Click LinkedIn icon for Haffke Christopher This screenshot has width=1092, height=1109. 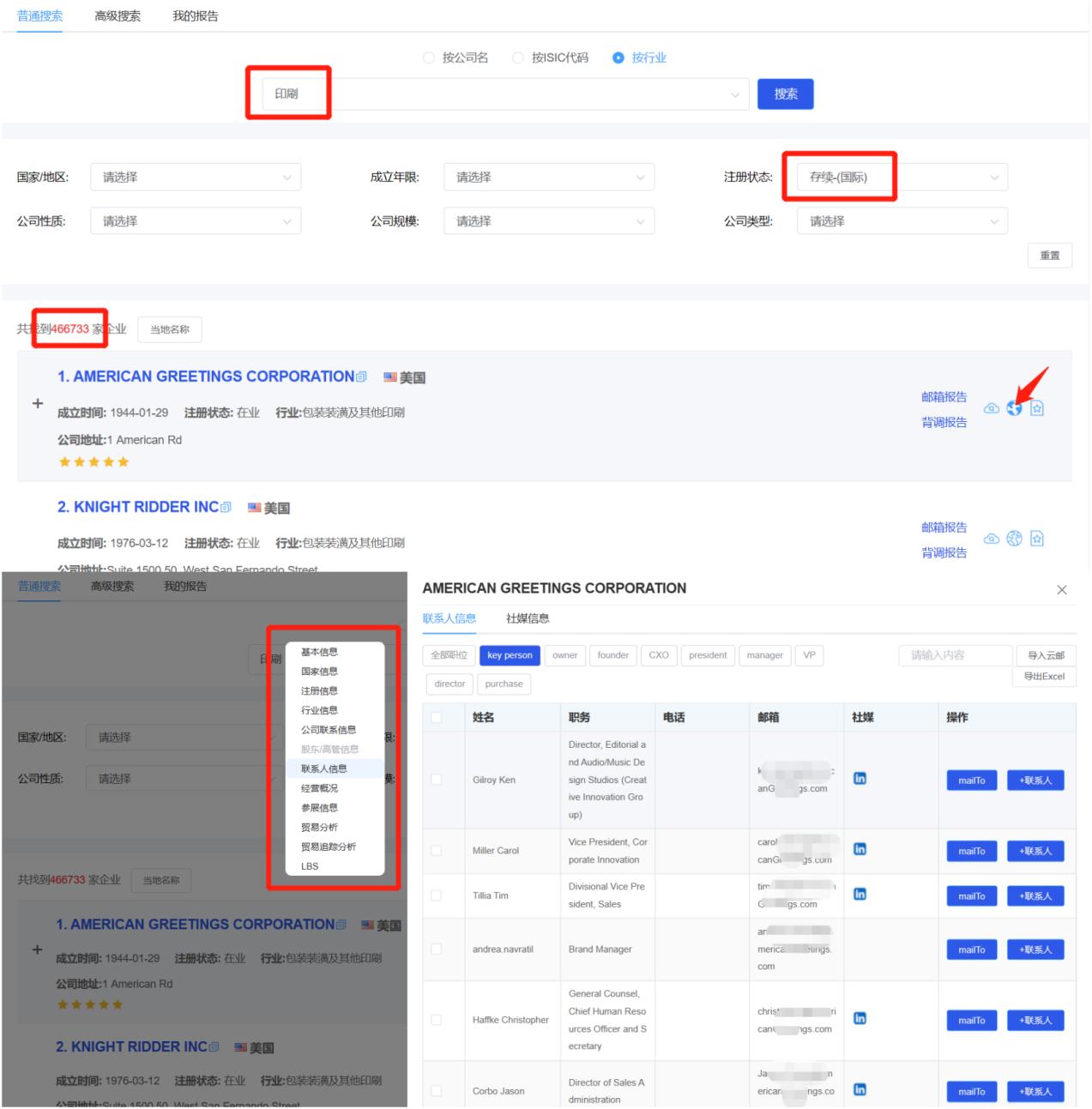[x=860, y=1019]
